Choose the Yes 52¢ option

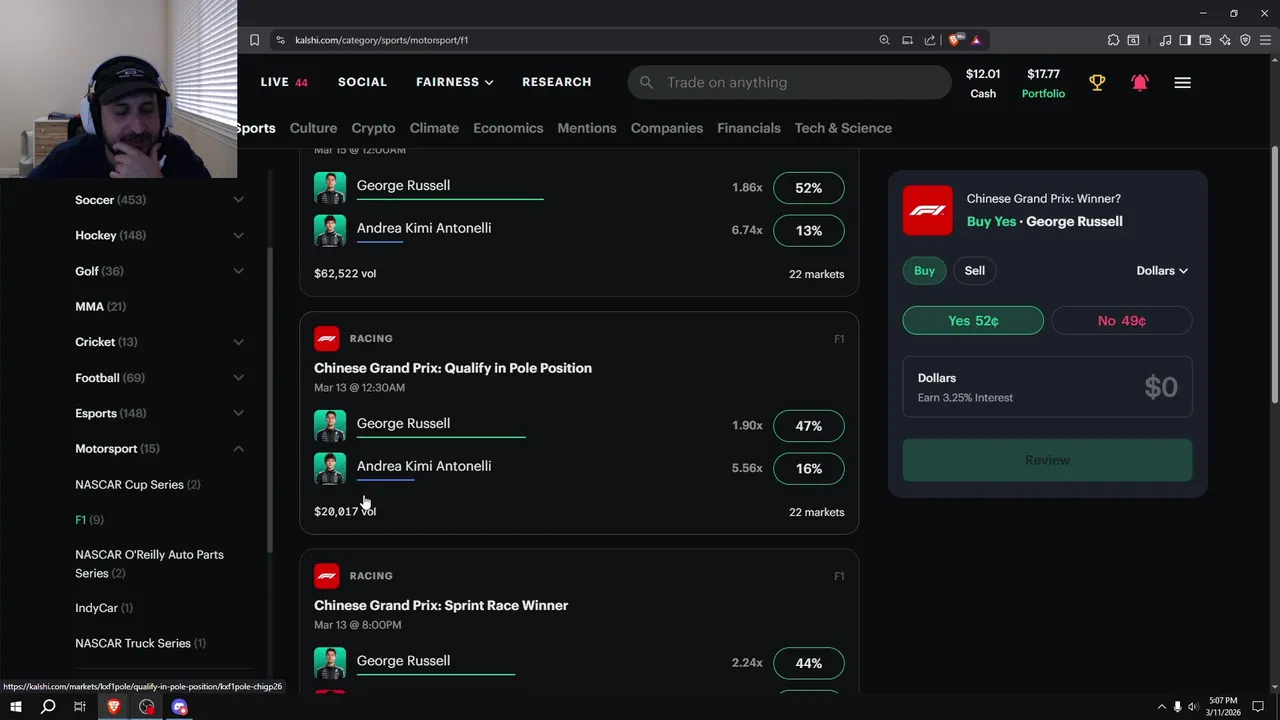click(x=973, y=320)
